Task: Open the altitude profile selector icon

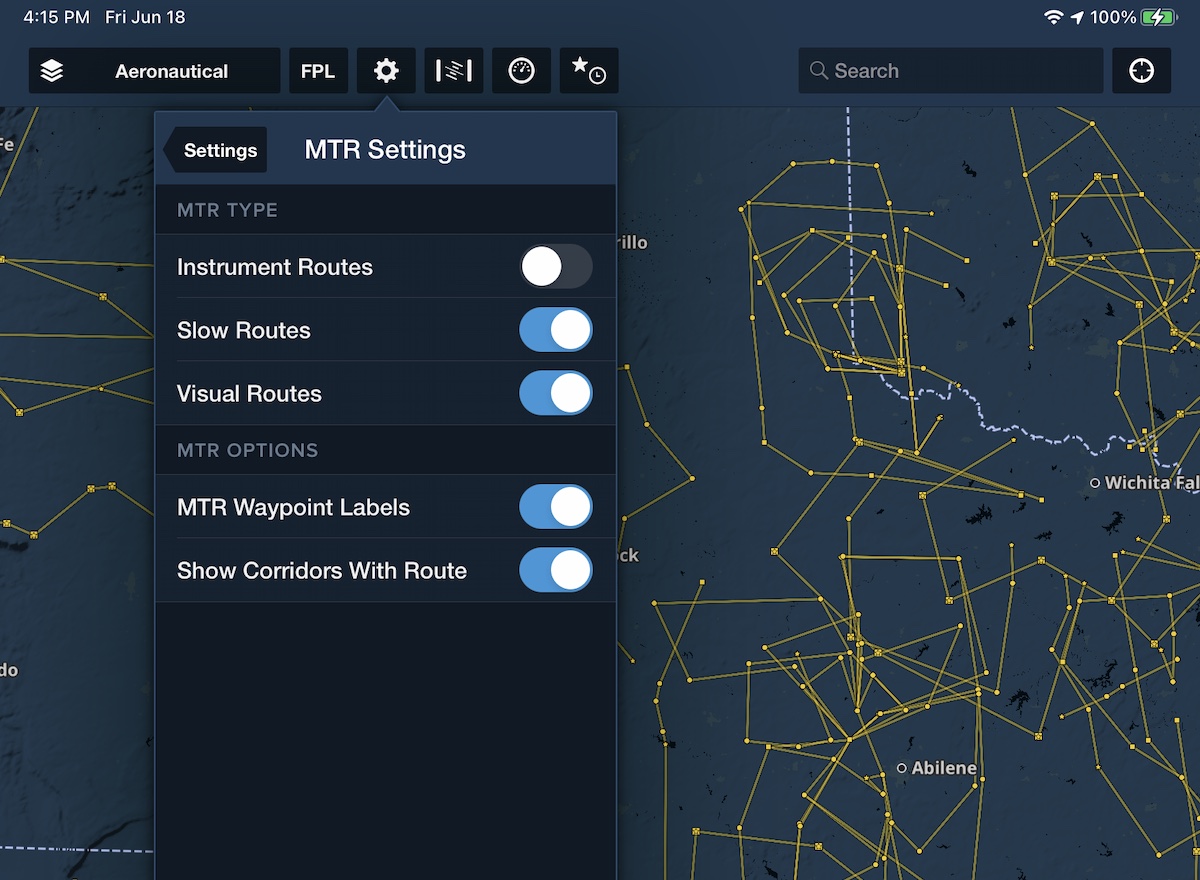Action: 453,70
